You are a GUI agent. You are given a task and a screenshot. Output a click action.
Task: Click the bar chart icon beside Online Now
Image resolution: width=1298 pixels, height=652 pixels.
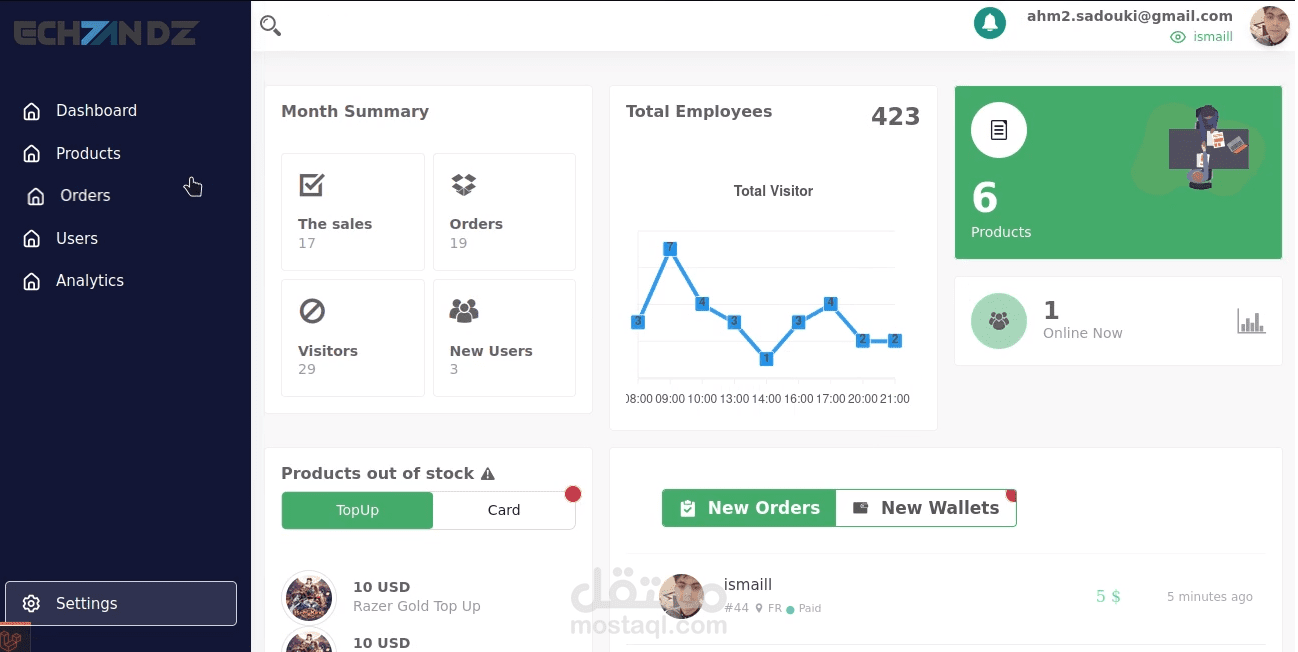tap(1251, 321)
